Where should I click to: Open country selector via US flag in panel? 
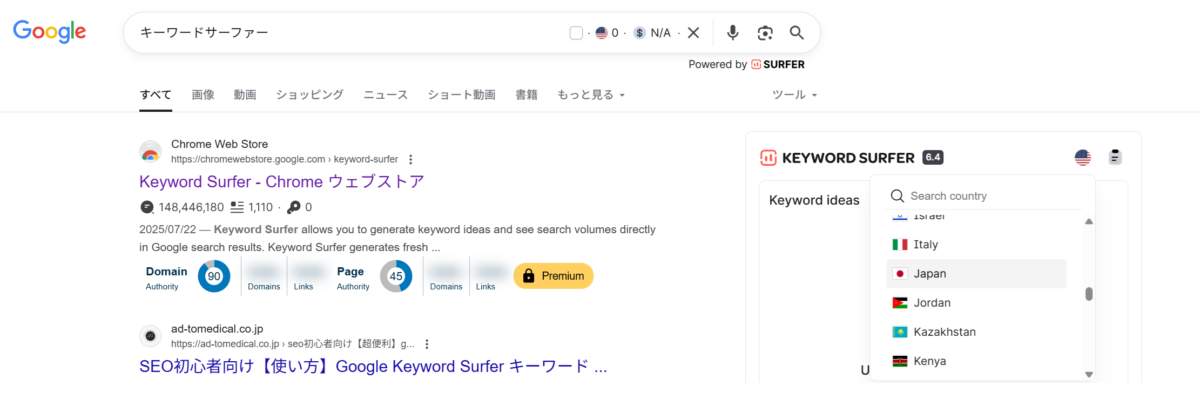[x=1082, y=157]
